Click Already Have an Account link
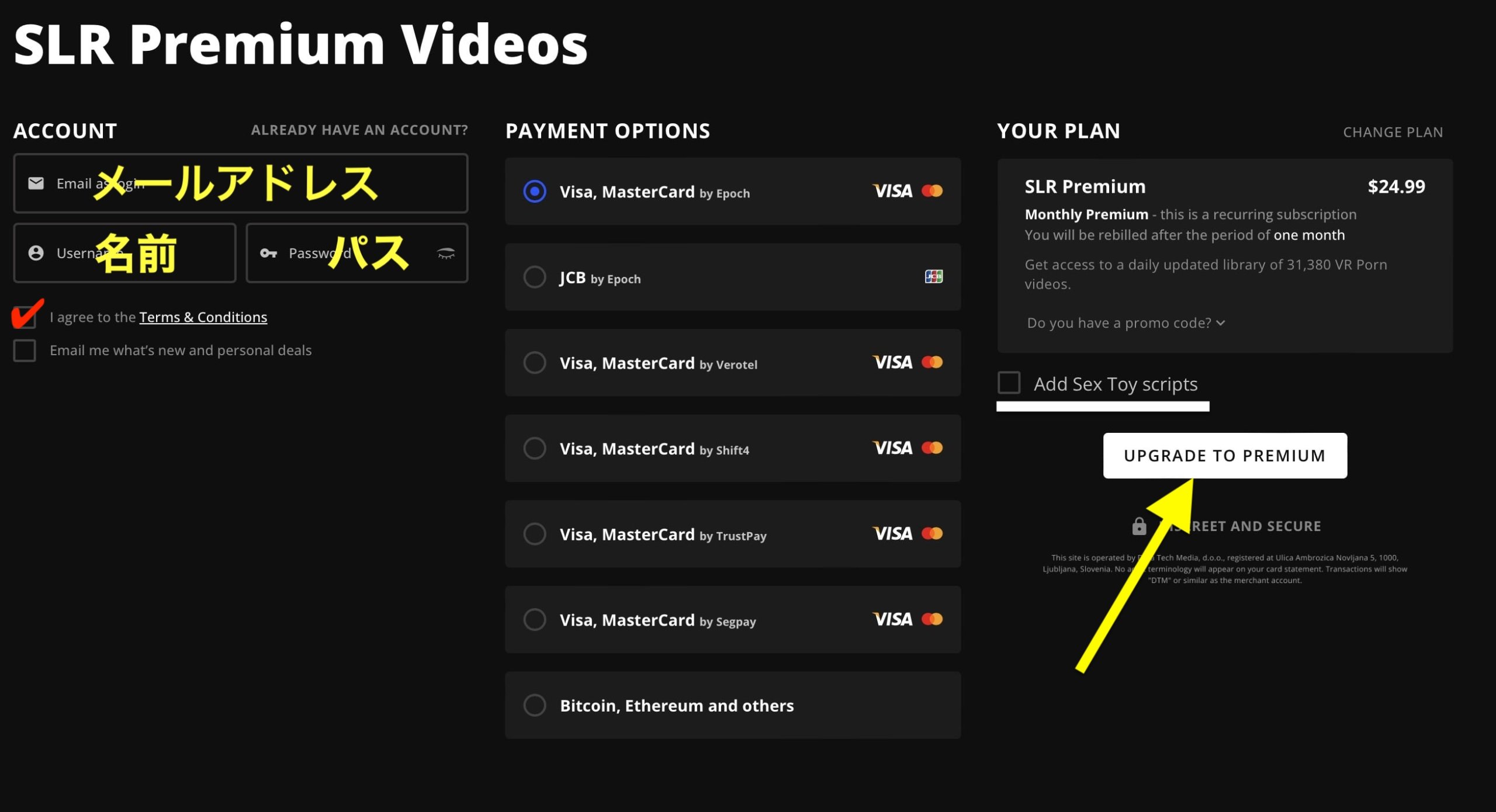The image size is (1496, 812). pos(359,130)
